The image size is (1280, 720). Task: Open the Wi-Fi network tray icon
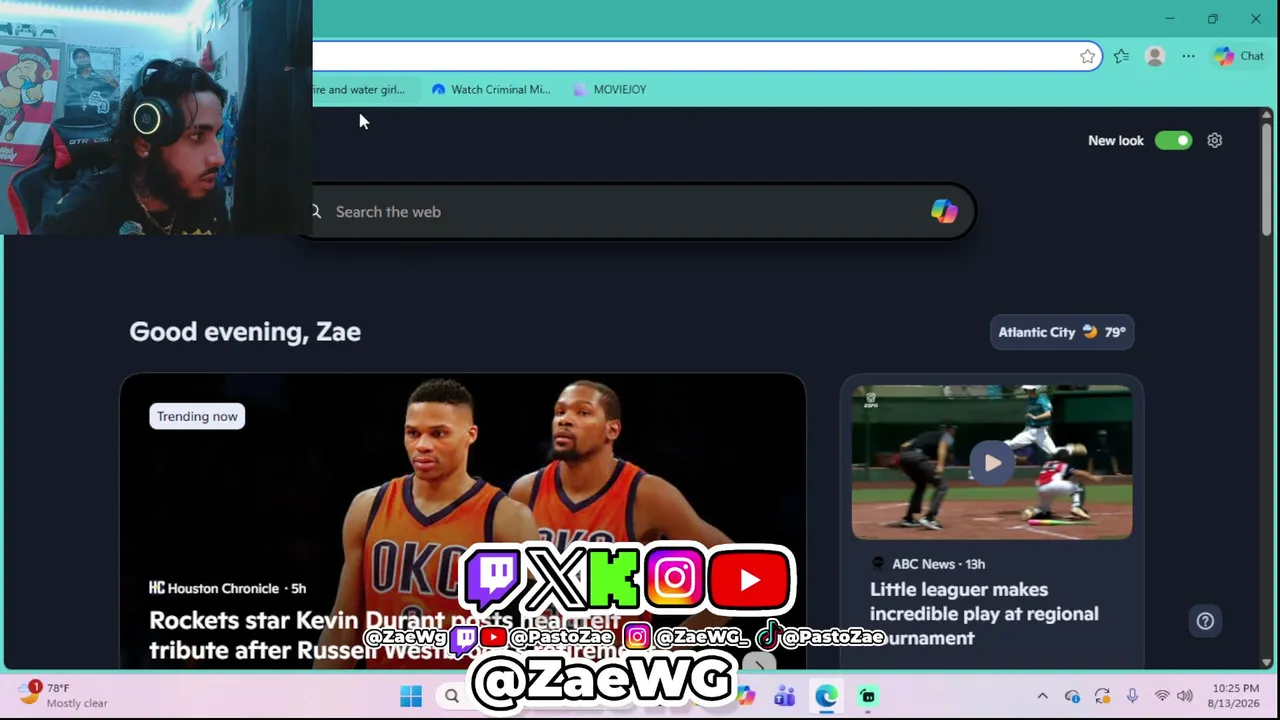tap(1162, 696)
